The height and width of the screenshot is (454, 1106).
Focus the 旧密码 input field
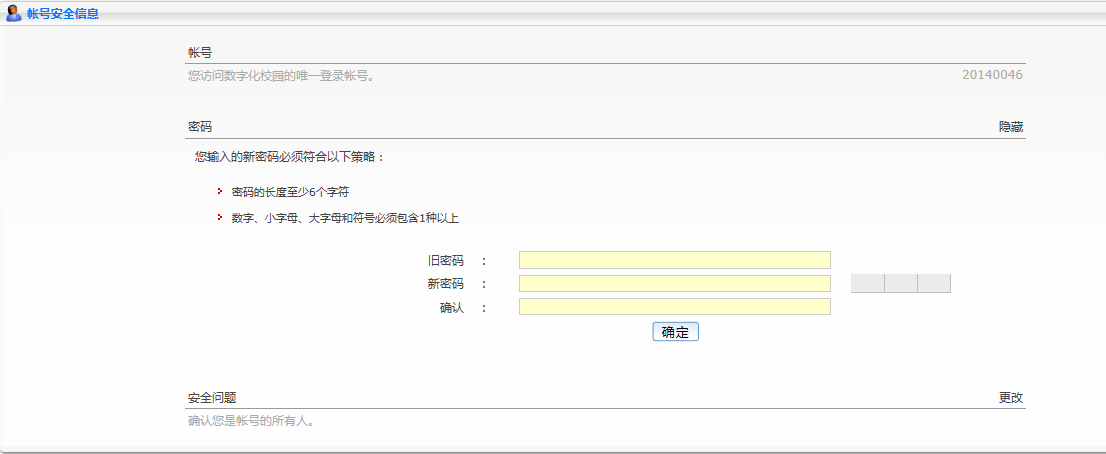674,260
